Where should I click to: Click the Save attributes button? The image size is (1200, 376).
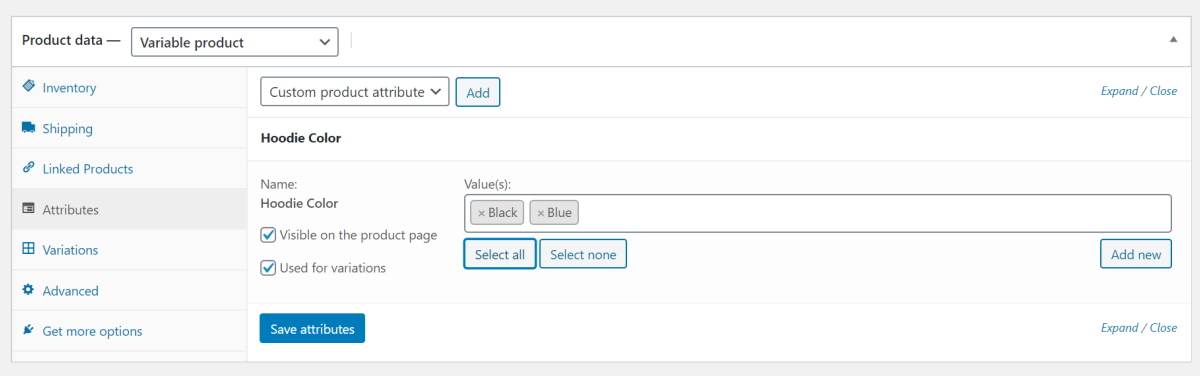click(x=312, y=328)
